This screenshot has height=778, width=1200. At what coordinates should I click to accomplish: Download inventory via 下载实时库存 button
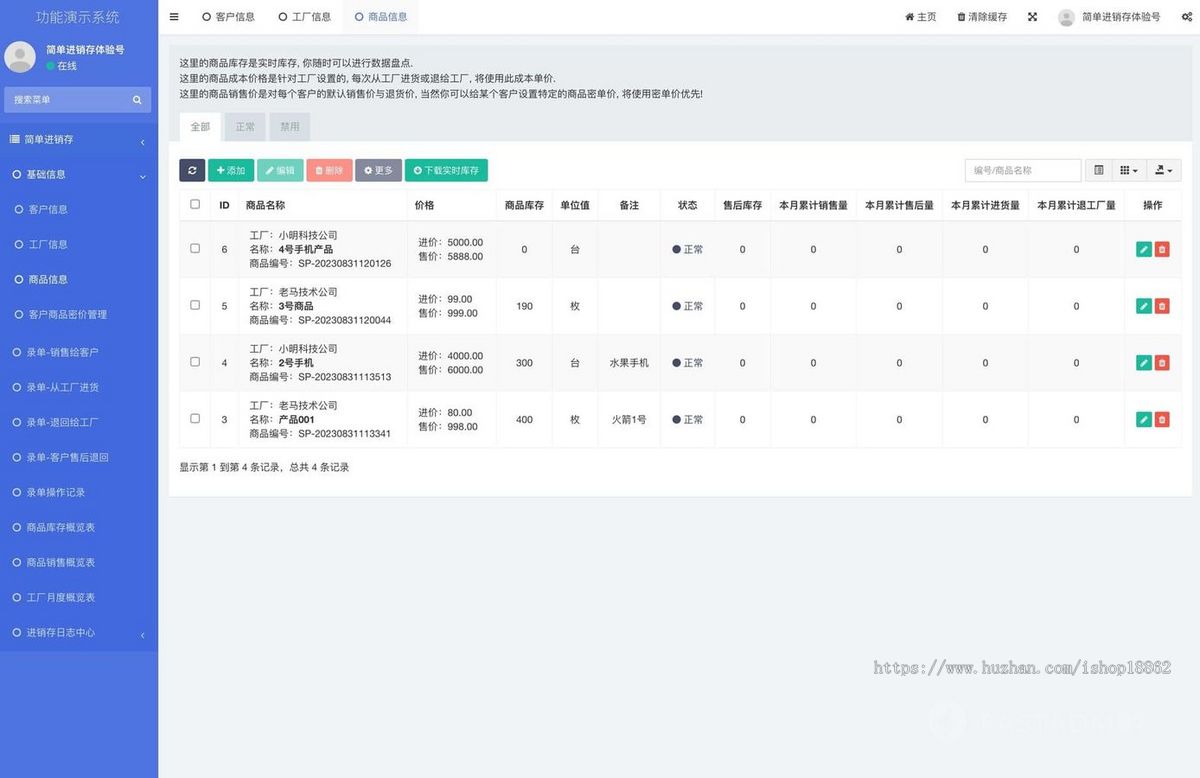tap(445, 170)
